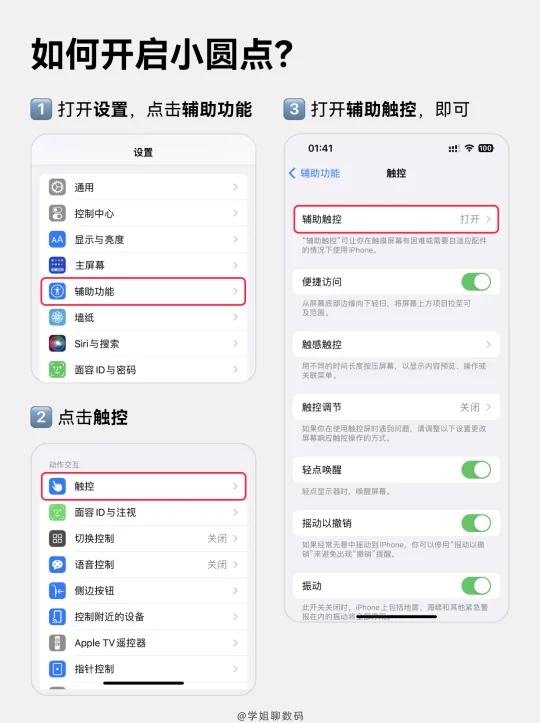Toggle the 便捷访问 switch
The image size is (540, 723).
476,282
